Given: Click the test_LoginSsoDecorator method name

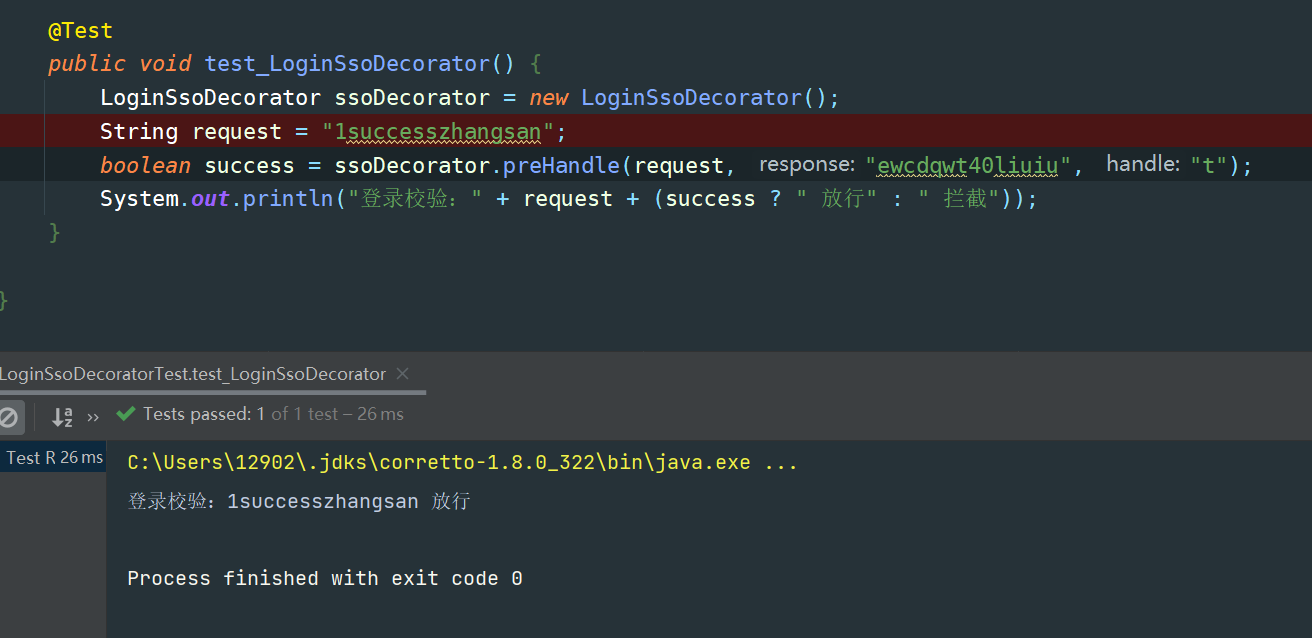Looking at the screenshot, I should pyautogui.click(x=346, y=64).
